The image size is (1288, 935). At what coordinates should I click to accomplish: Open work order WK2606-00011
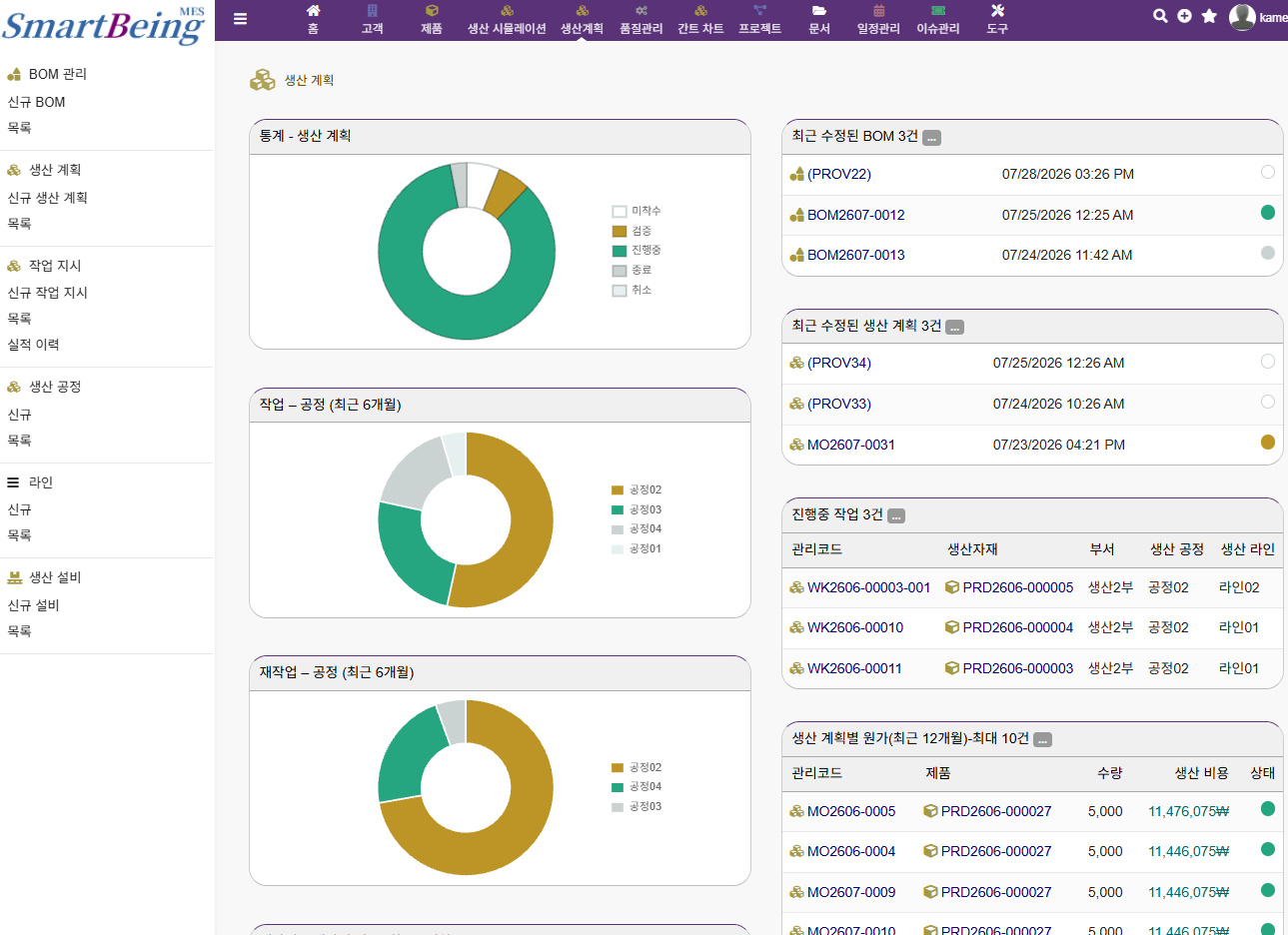(854, 668)
